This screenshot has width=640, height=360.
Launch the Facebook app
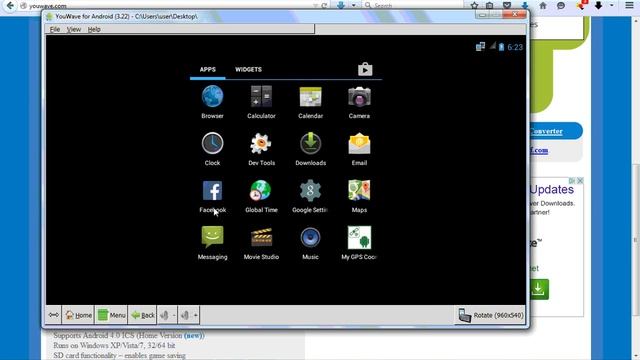click(x=212, y=196)
